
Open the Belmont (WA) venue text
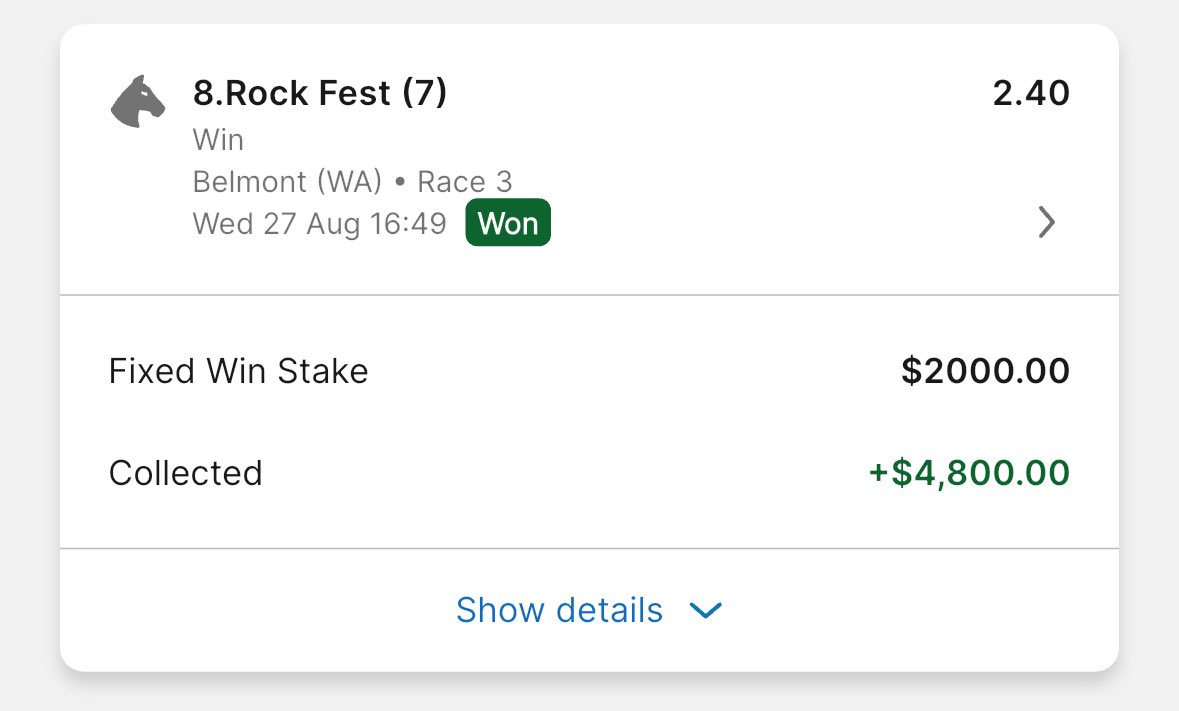288,182
